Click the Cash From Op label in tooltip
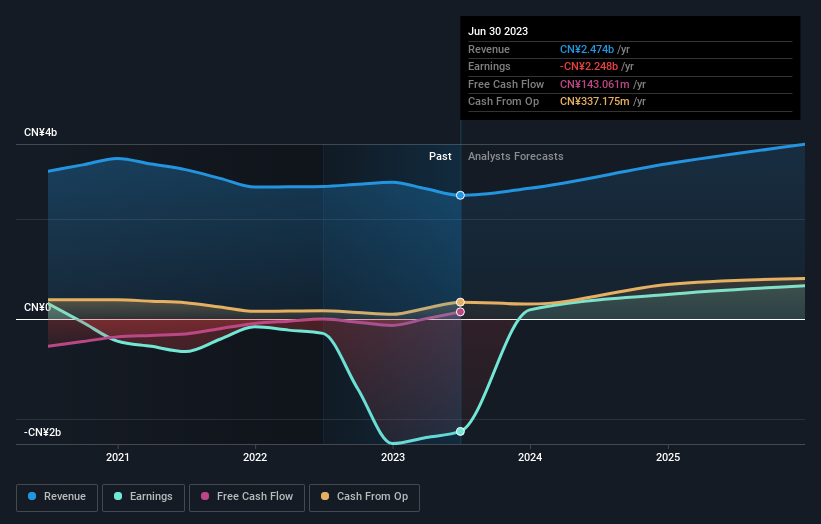 503,102
